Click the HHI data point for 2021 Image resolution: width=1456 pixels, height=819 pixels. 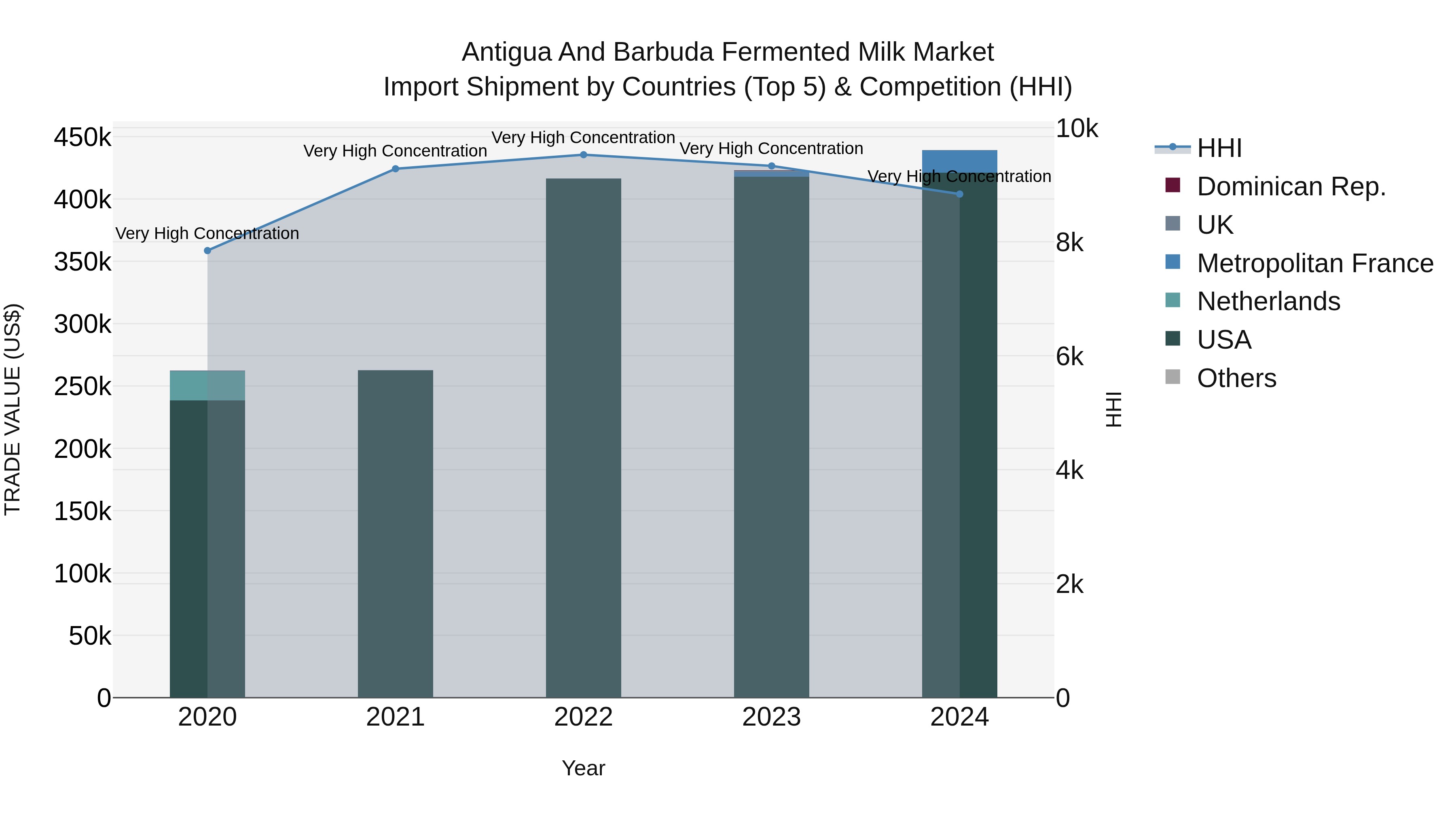click(x=396, y=168)
